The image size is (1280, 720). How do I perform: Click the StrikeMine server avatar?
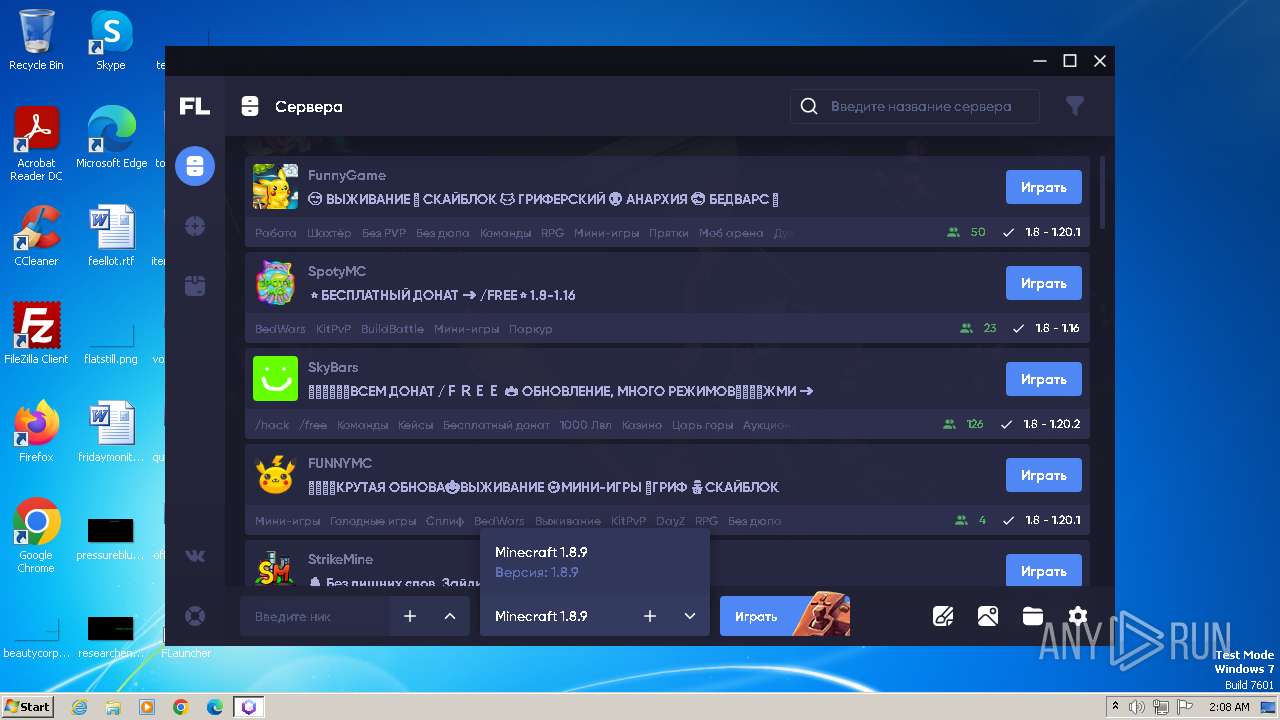coord(275,567)
